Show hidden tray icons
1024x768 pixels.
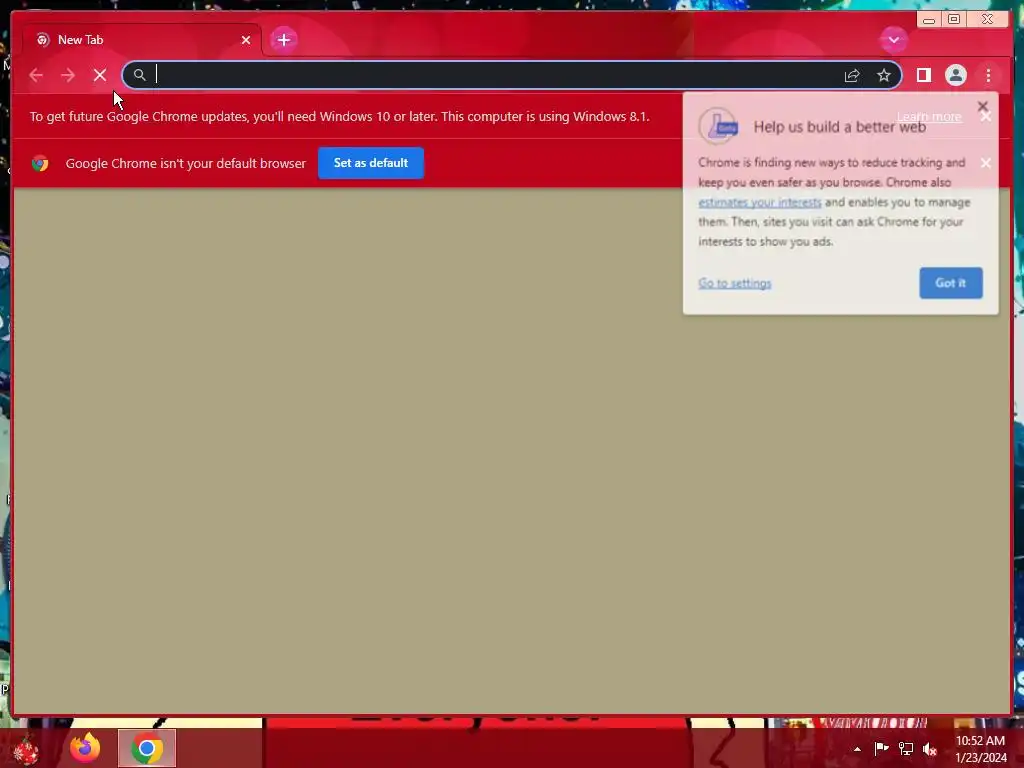pyautogui.click(x=857, y=749)
